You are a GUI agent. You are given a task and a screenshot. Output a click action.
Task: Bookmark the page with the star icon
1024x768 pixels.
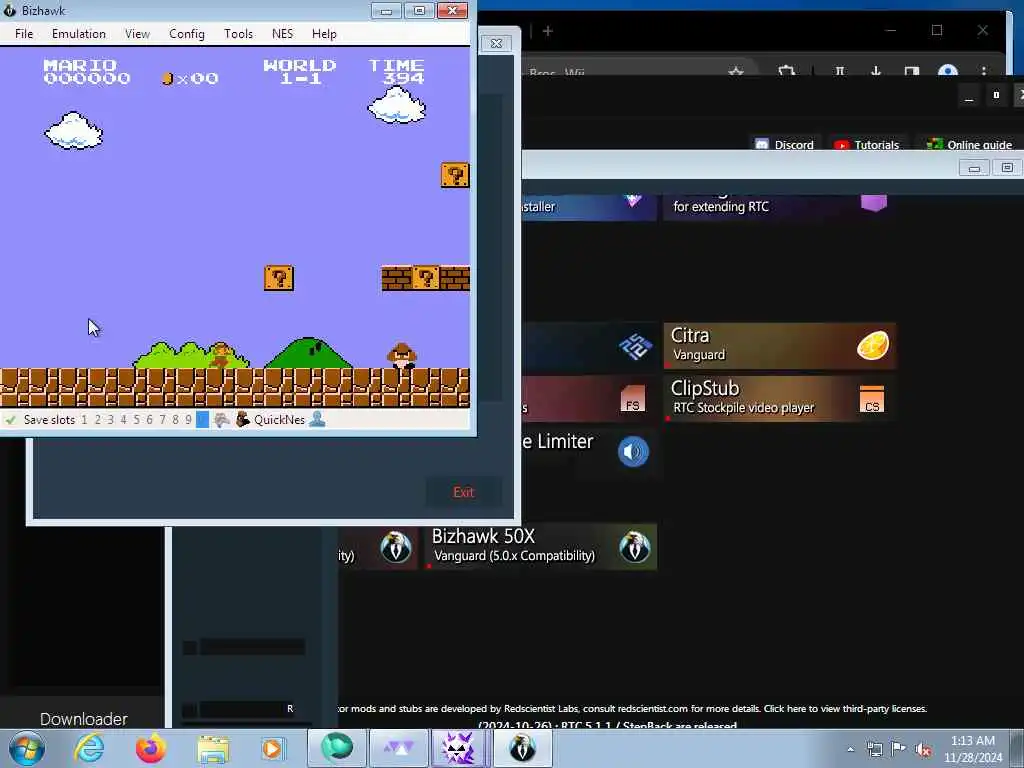click(736, 71)
